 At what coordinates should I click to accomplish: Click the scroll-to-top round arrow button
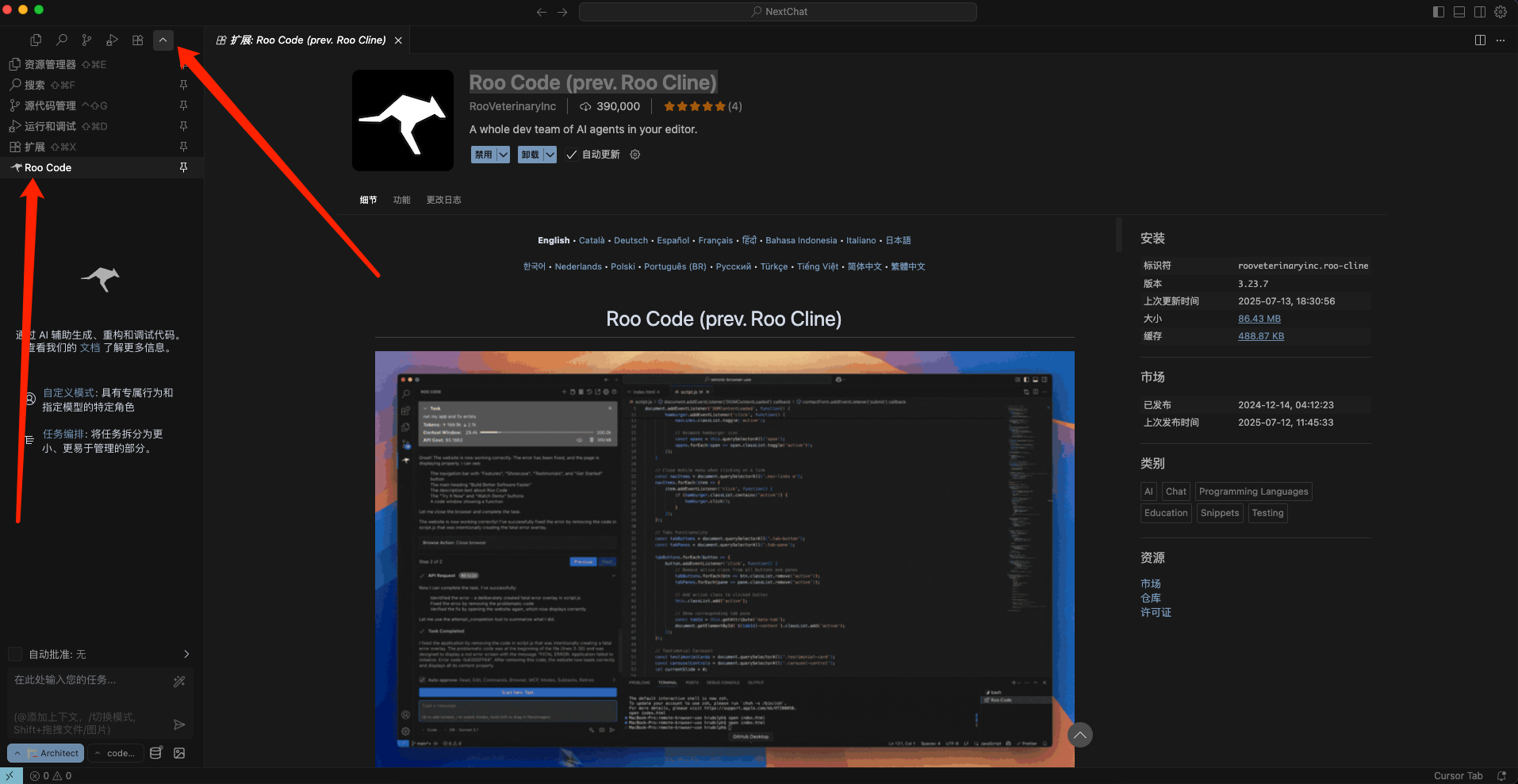point(1079,735)
